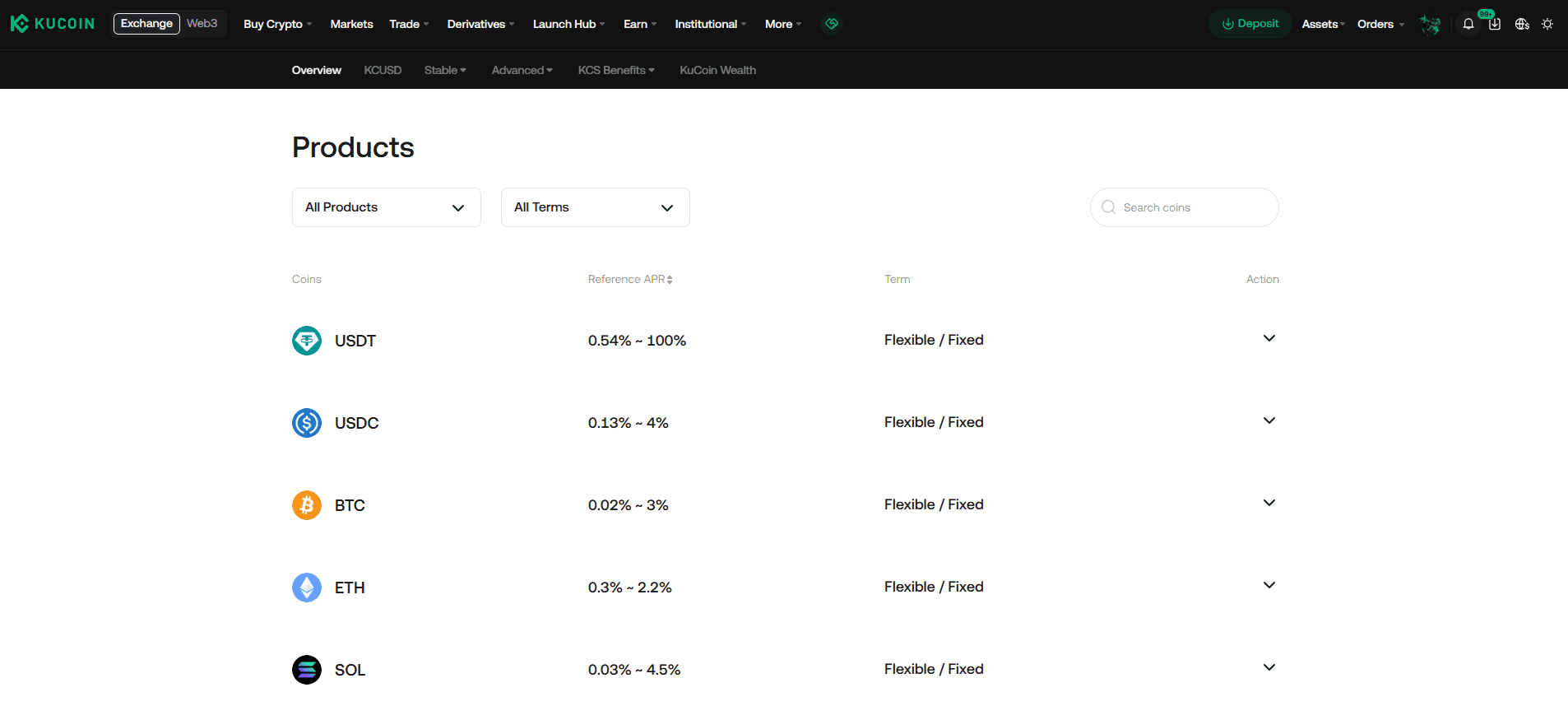Open the user profile avatar
1568x706 pixels.
coord(1430,25)
